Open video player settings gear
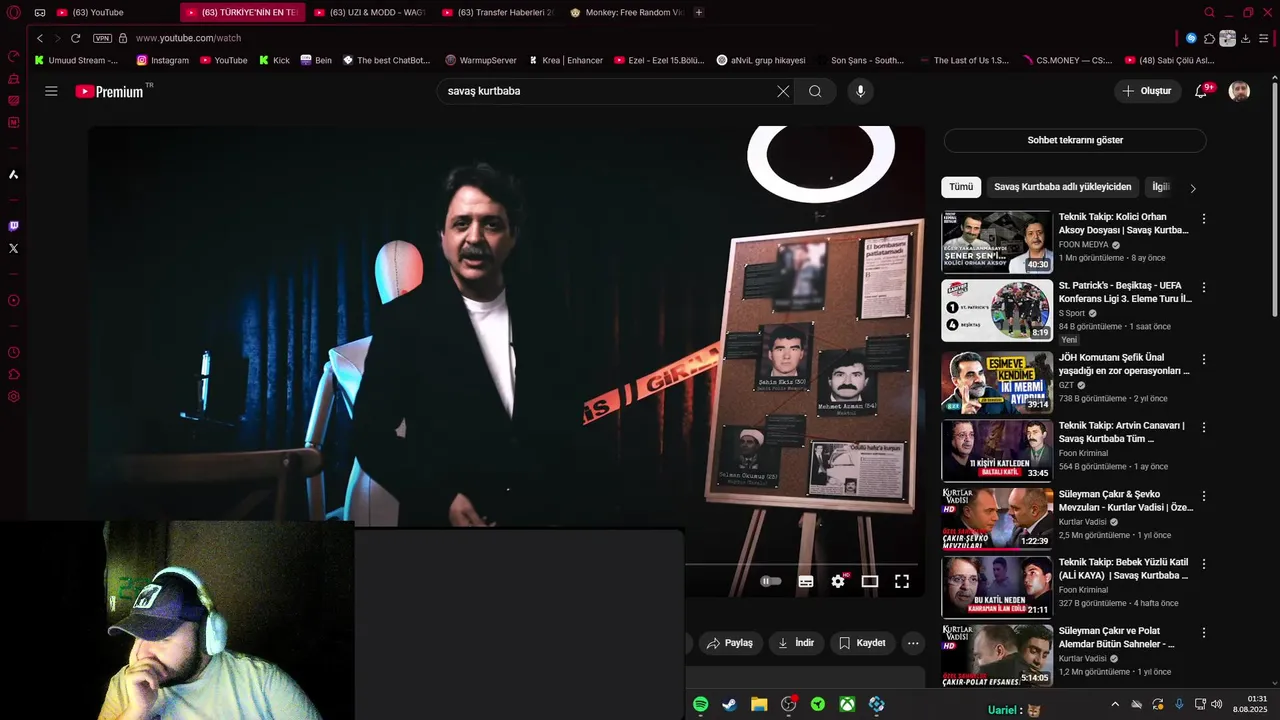1280x720 pixels. (x=838, y=581)
